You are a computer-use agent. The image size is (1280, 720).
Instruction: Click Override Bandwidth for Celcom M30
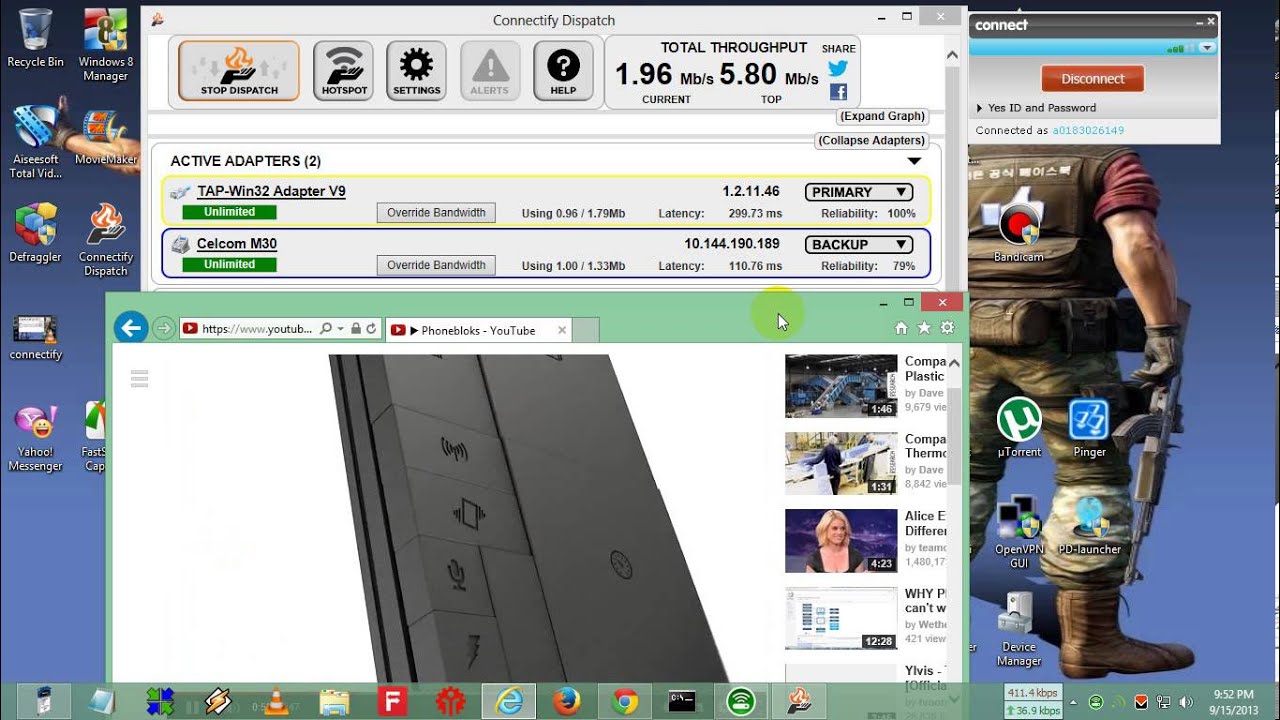point(436,265)
